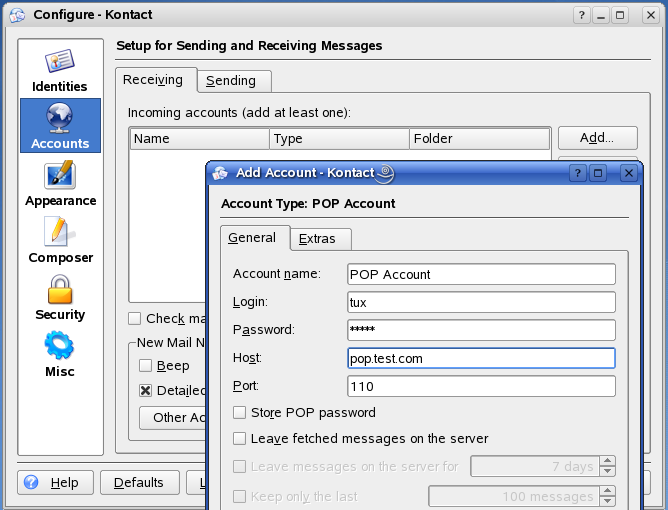Screen dimensions: 668x510
Task: Toggle Keep only the last messages checkbox
Action: (239, 496)
